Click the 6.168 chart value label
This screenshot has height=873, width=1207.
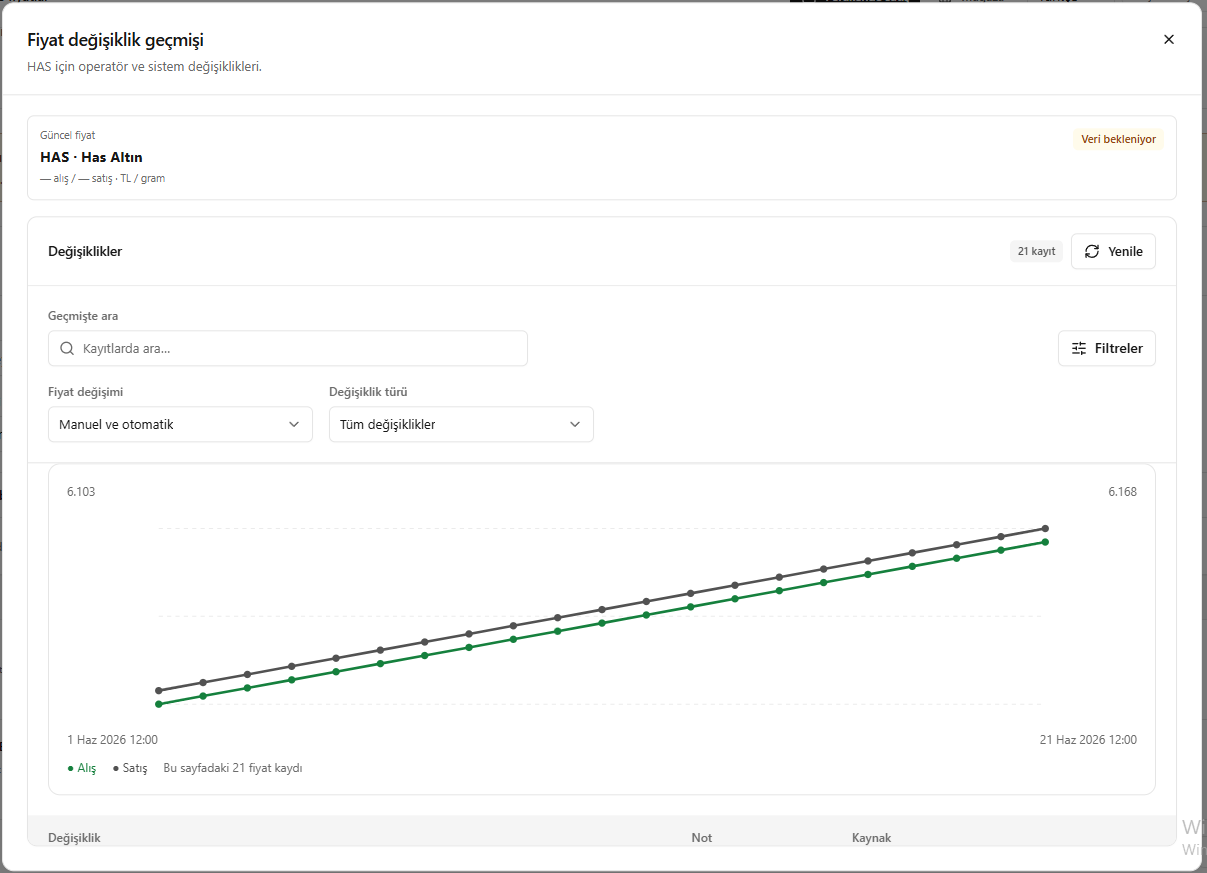click(1122, 491)
